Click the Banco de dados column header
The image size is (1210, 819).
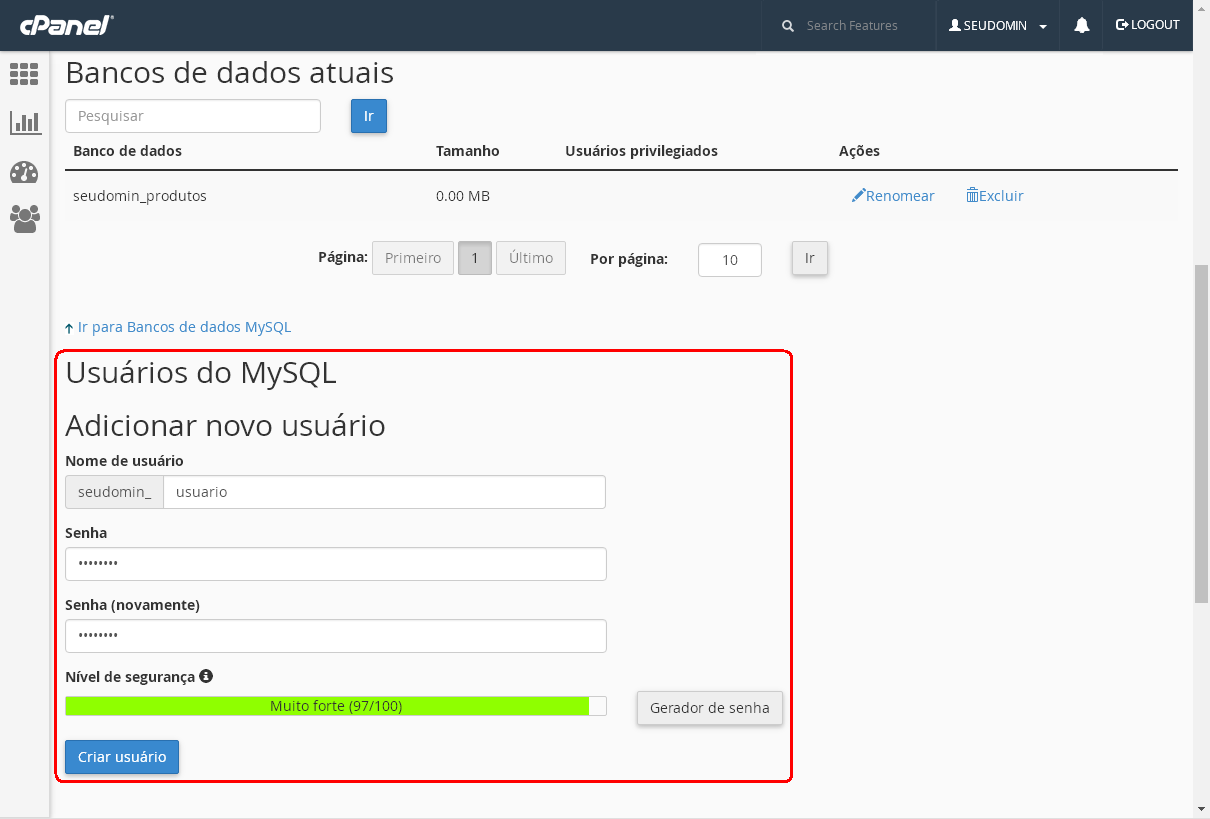(x=128, y=151)
